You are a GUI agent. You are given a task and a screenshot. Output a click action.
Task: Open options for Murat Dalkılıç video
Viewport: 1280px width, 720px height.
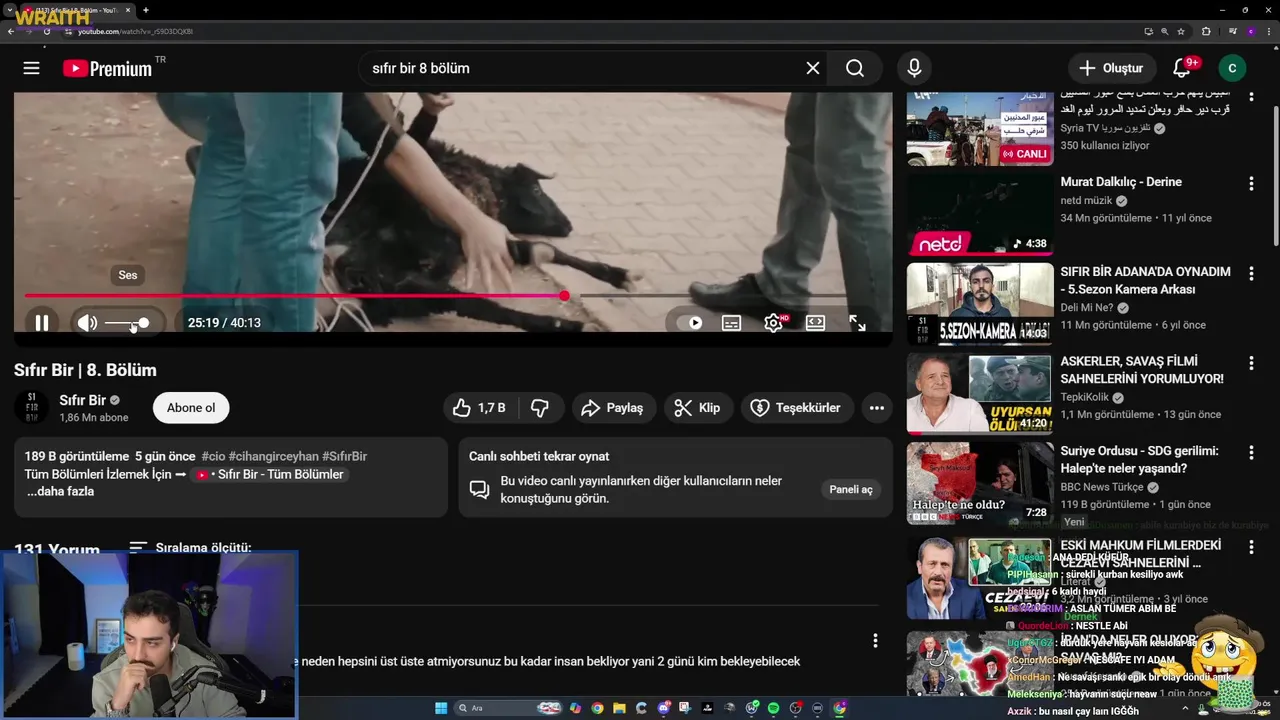pyautogui.click(x=1251, y=184)
